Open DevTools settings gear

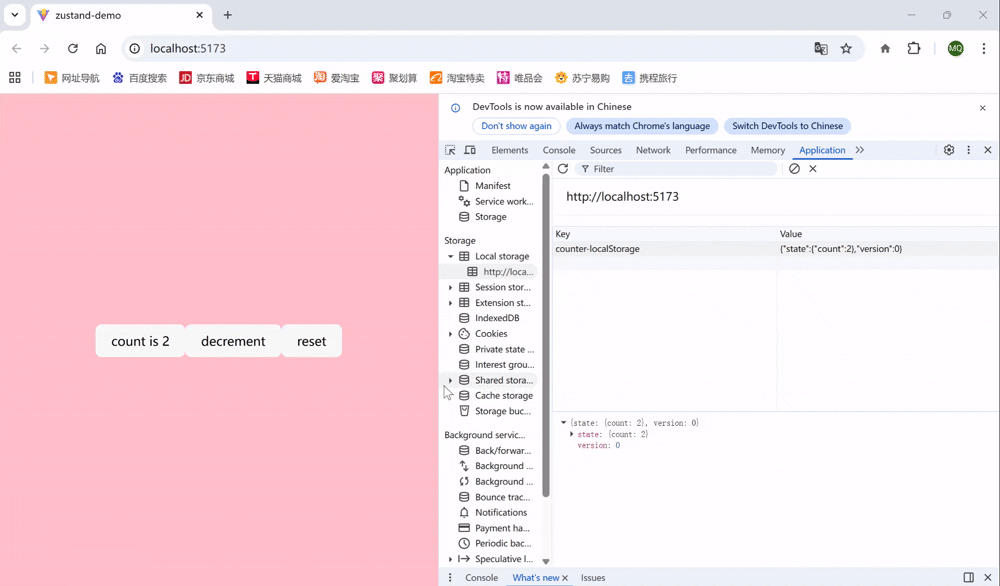948,149
